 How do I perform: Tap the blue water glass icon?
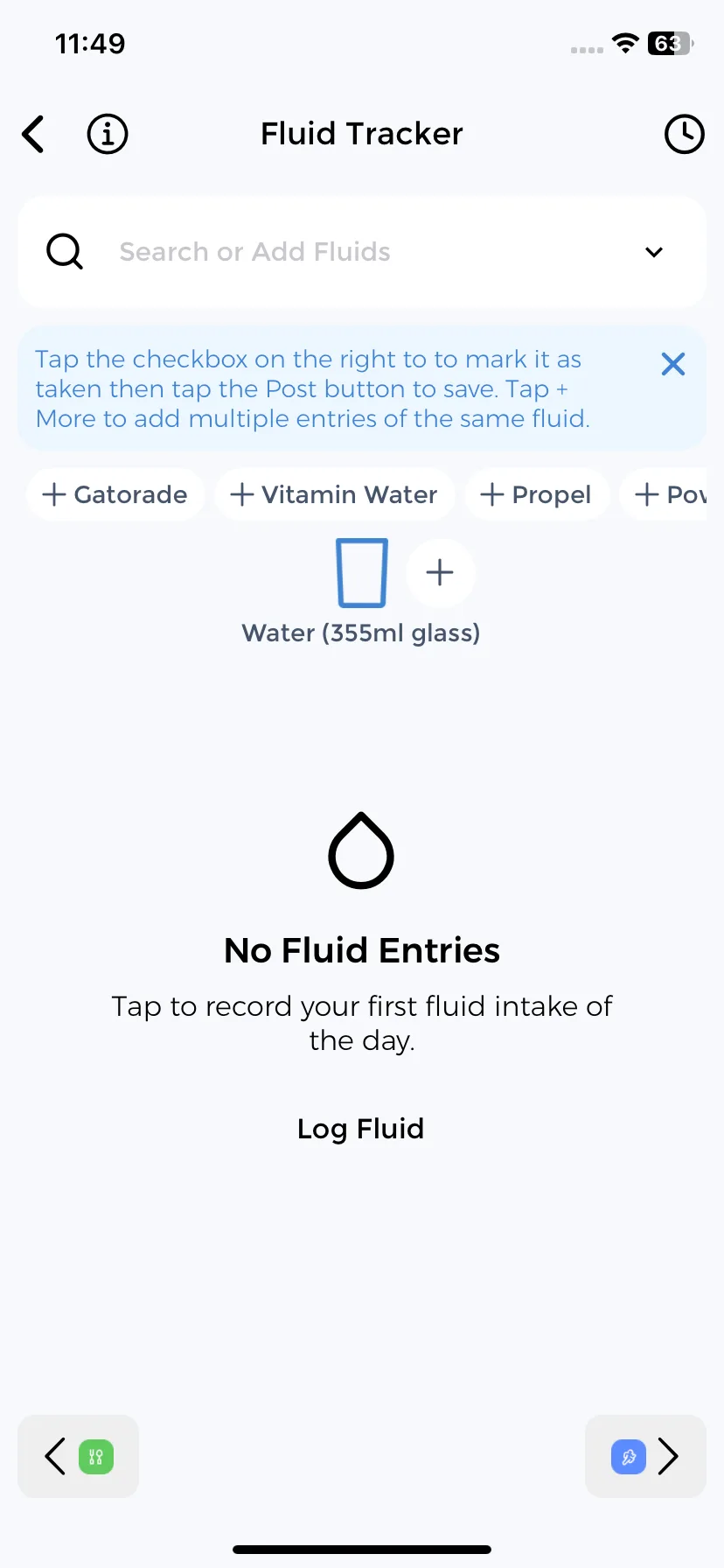point(362,573)
